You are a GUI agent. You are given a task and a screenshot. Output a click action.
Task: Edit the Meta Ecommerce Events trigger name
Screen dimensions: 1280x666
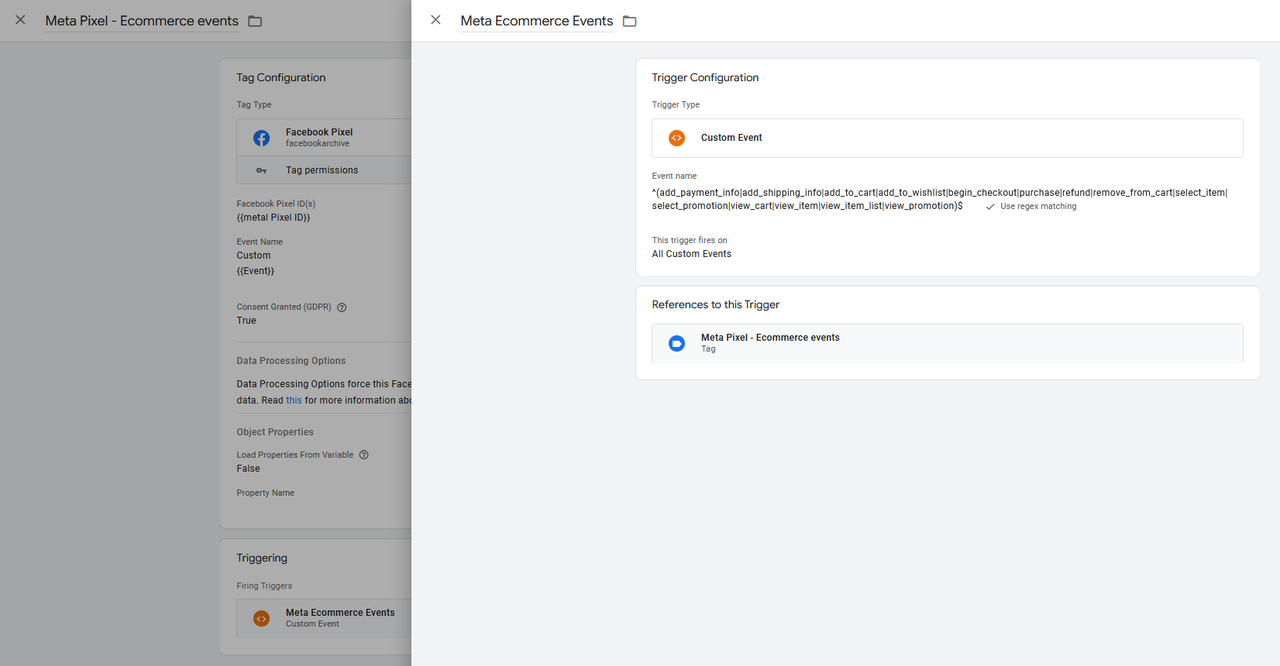click(x=537, y=21)
